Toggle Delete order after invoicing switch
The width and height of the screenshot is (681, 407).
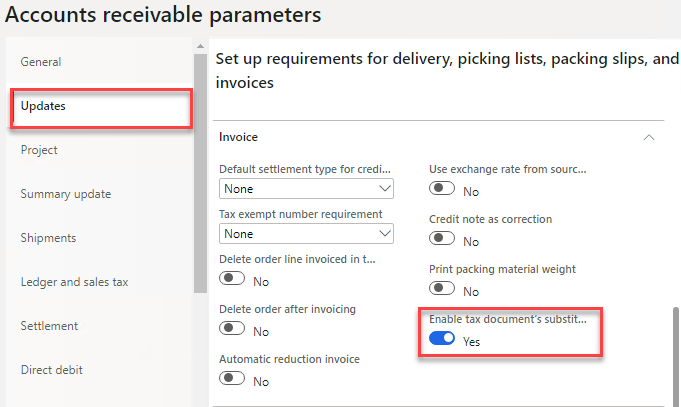point(233,329)
